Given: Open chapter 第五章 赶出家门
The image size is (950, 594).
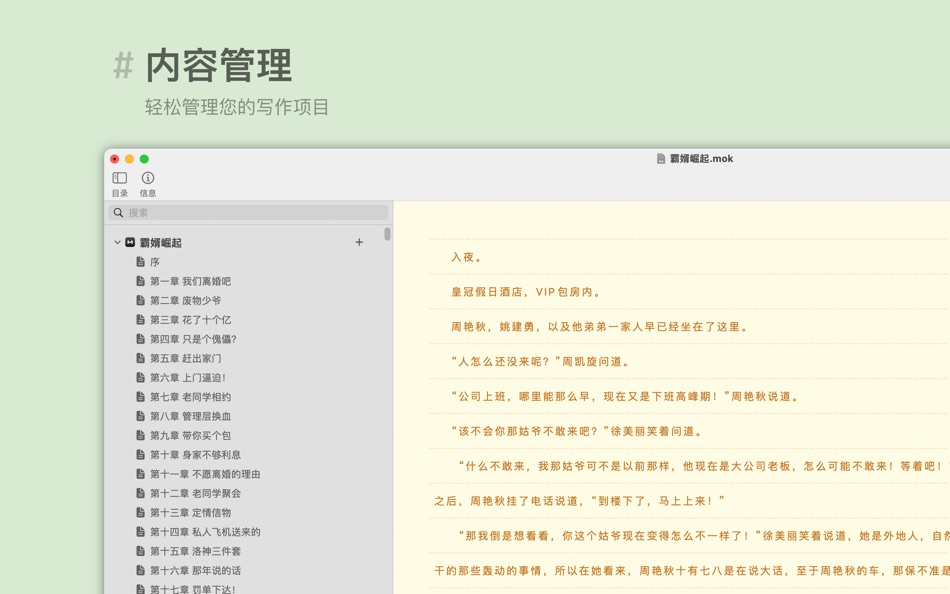Looking at the screenshot, I should [185, 358].
